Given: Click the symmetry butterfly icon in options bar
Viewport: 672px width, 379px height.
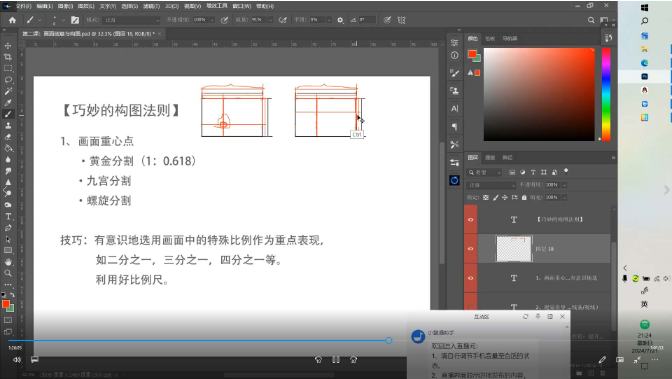Looking at the screenshot, I should click(402, 20).
